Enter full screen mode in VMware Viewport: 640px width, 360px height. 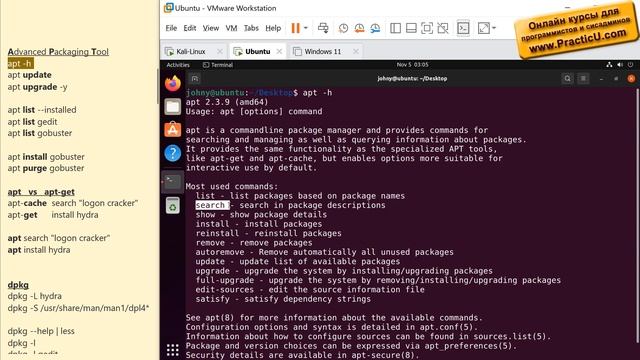pos(427,28)
